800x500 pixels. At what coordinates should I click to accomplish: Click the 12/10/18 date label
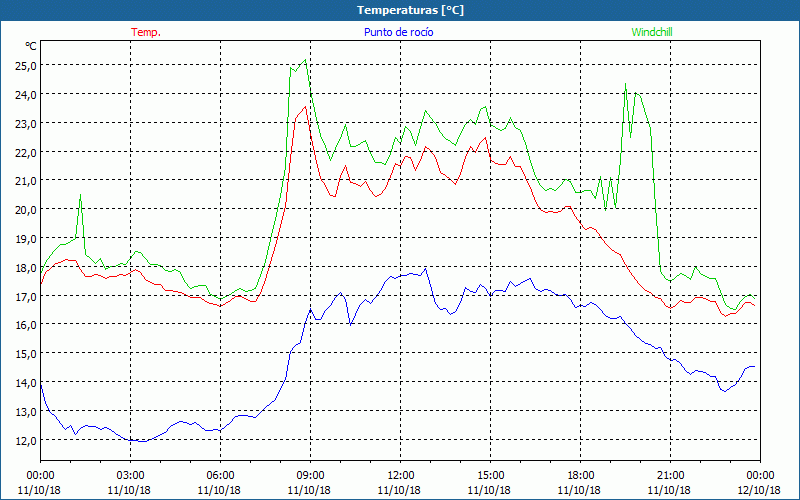click(760, 491)
